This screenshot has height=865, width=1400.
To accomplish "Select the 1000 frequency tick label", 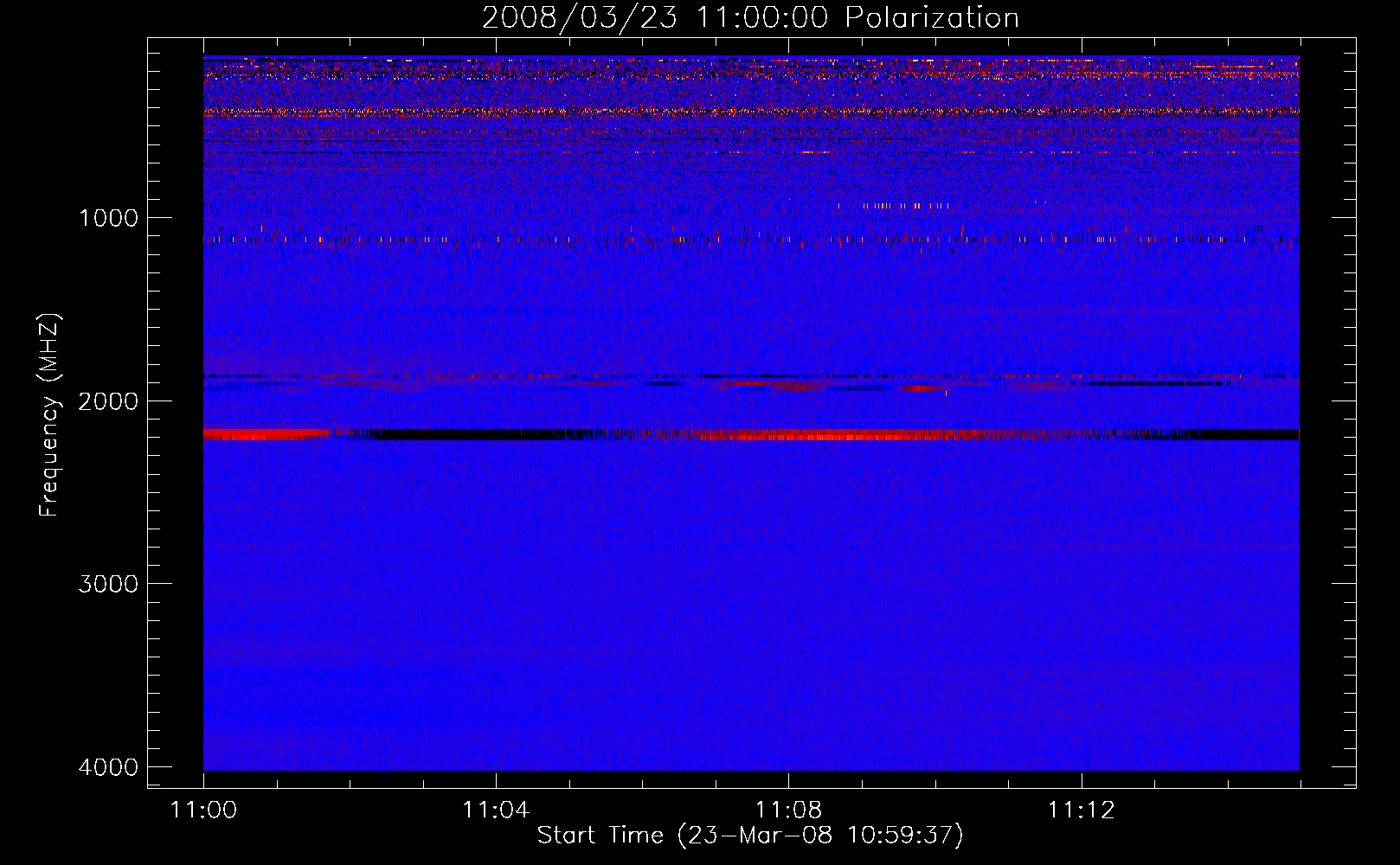I will coord(108,217).
